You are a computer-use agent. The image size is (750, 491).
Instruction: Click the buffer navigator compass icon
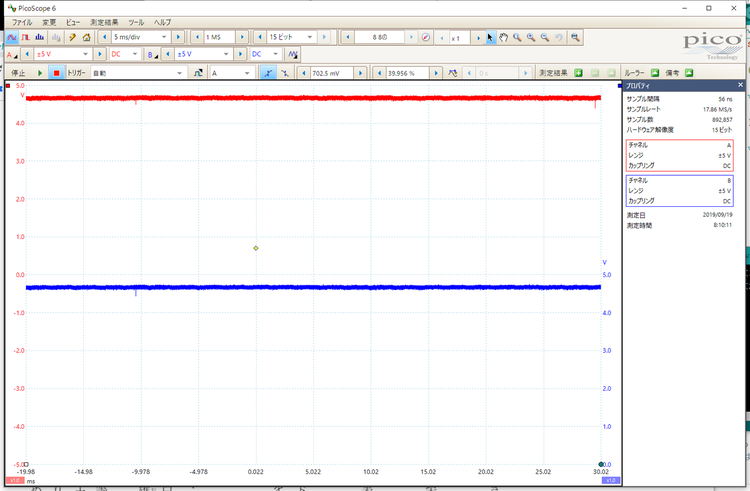[426, 37]
